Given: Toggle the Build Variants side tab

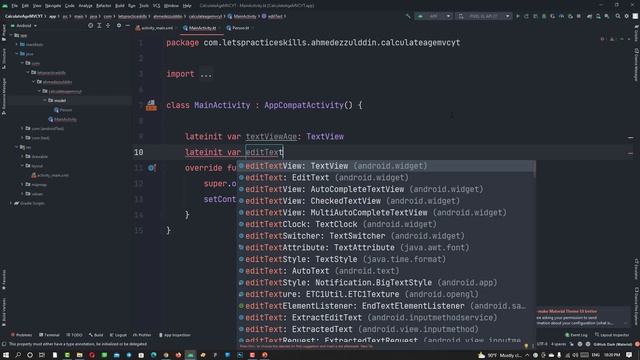Looking at the screenshot, I should pyautogui.click(x=4, y=312).
